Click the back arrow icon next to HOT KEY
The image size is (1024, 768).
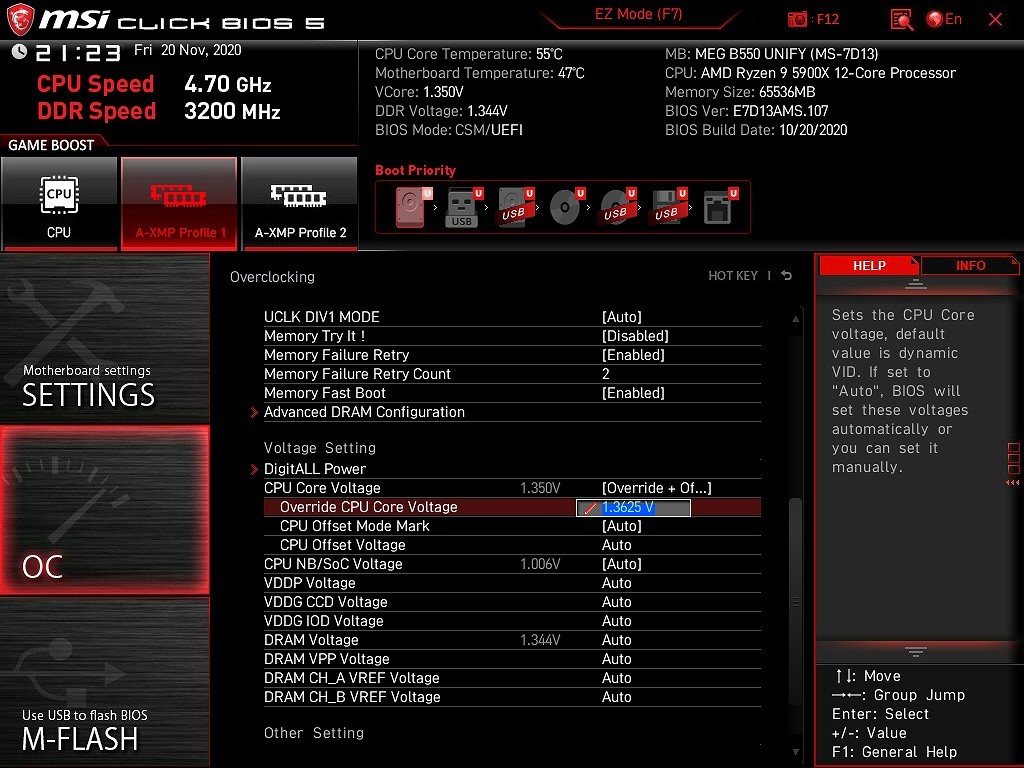(787, 276)
